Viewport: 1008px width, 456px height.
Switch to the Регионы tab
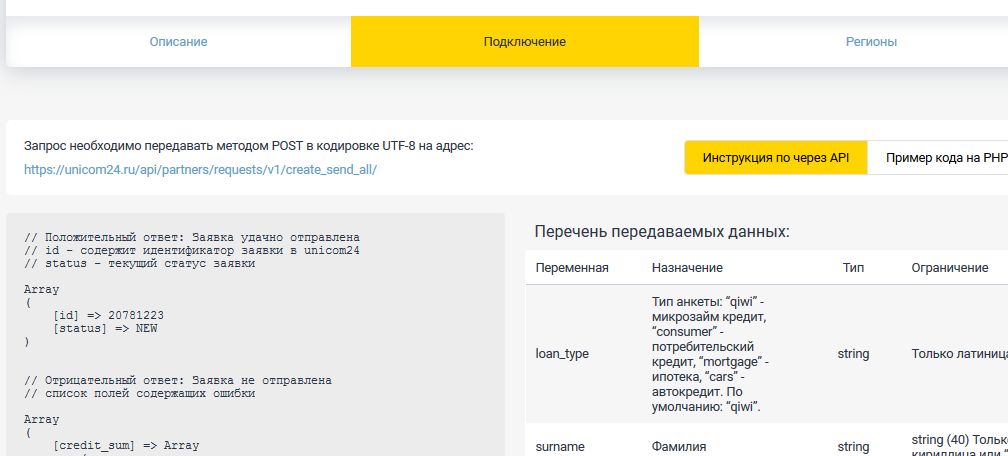point(871,42)
